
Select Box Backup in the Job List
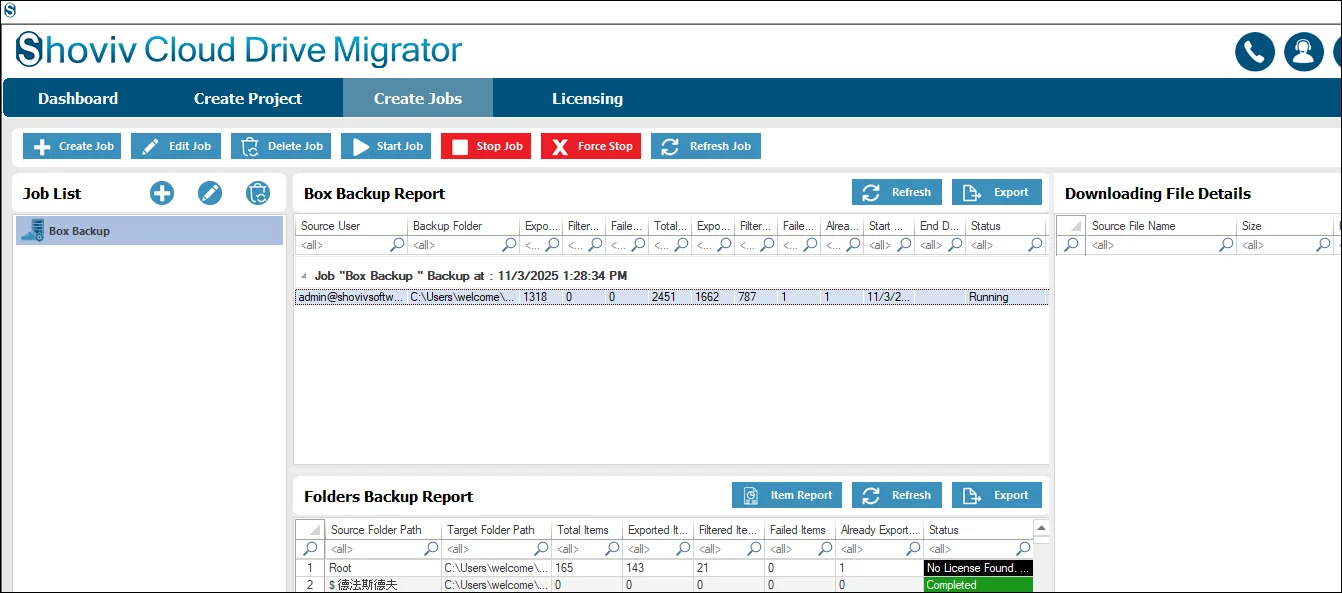pyautogui.click(x=149, y=231)
